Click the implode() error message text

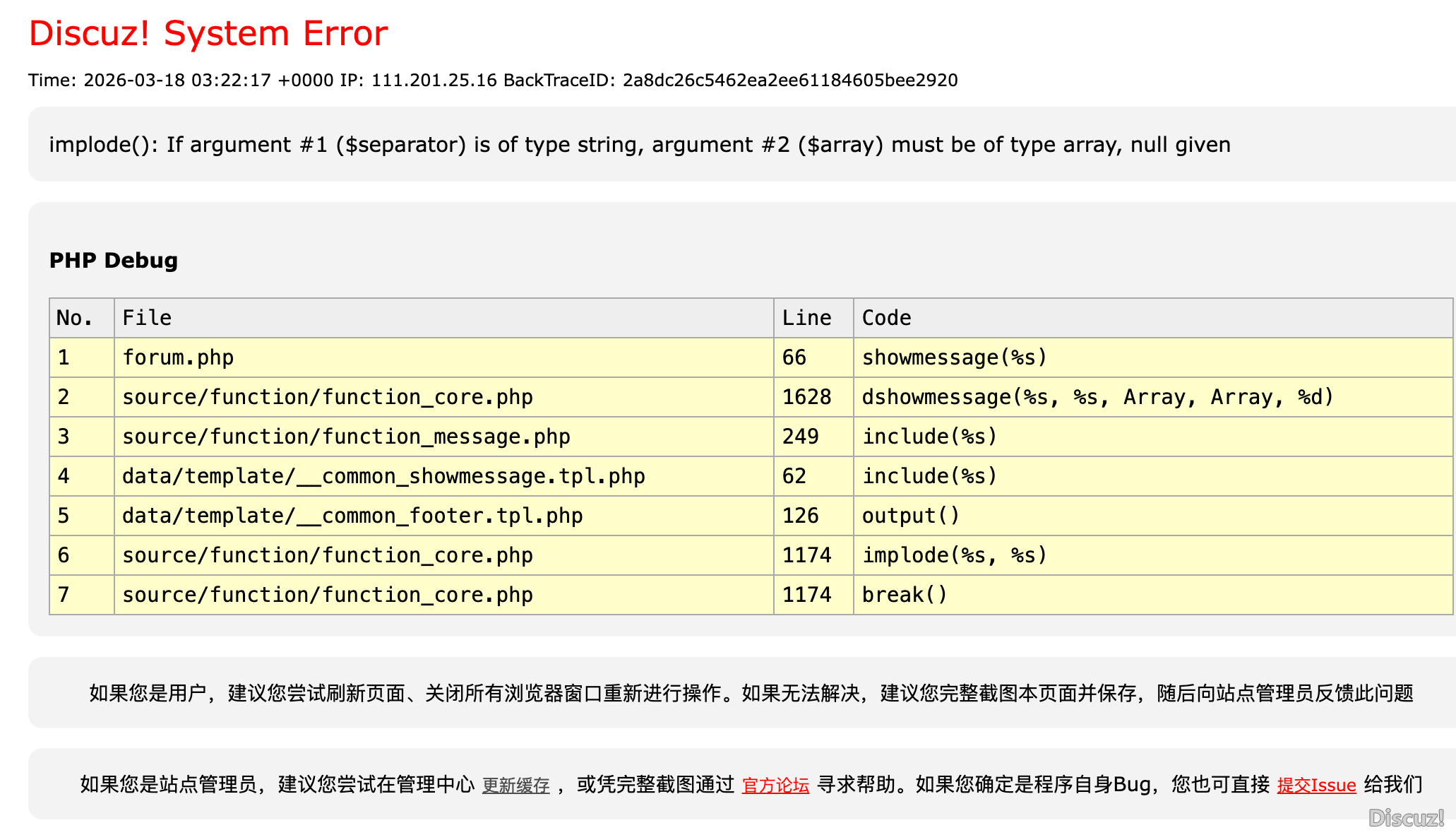coord(639,145)
